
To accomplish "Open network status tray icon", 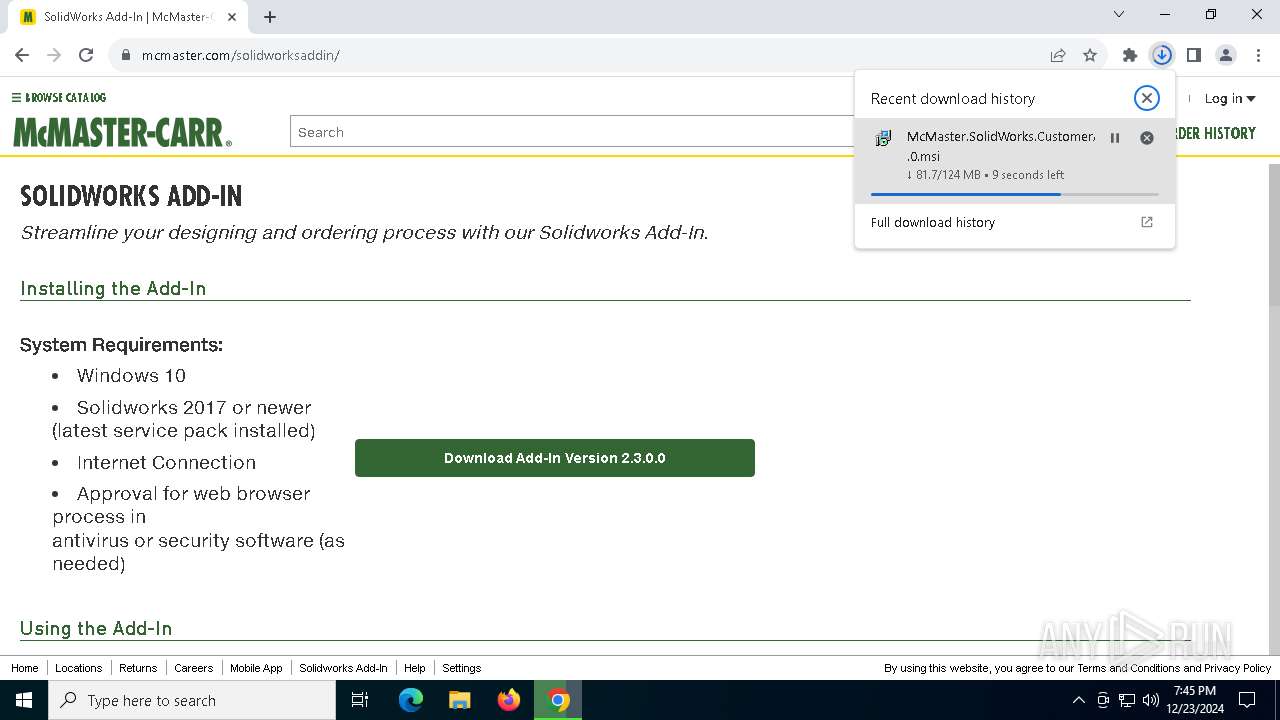I will click(1127, 700).
